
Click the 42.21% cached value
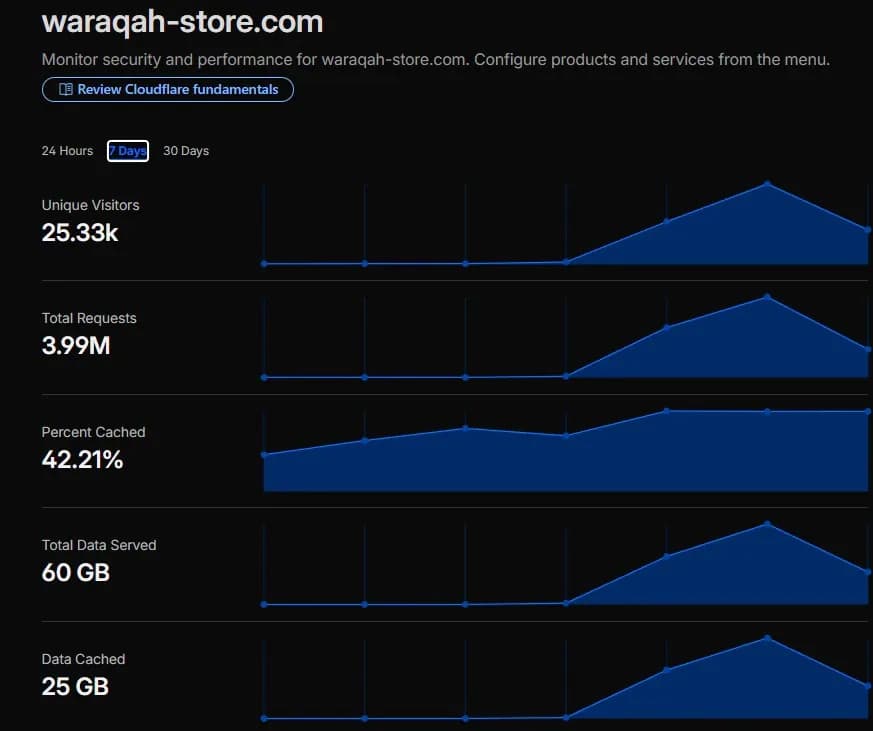[x=82, y=460]
